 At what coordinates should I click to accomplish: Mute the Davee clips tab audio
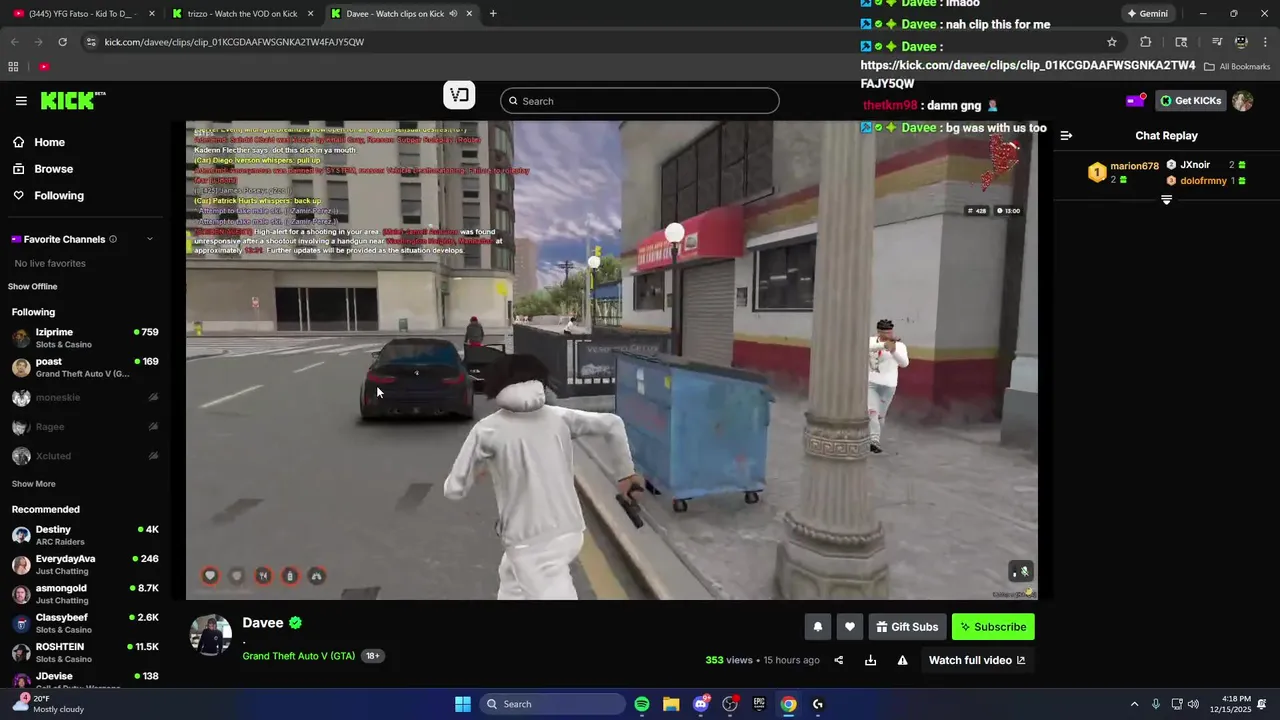(x=453, y=14)
